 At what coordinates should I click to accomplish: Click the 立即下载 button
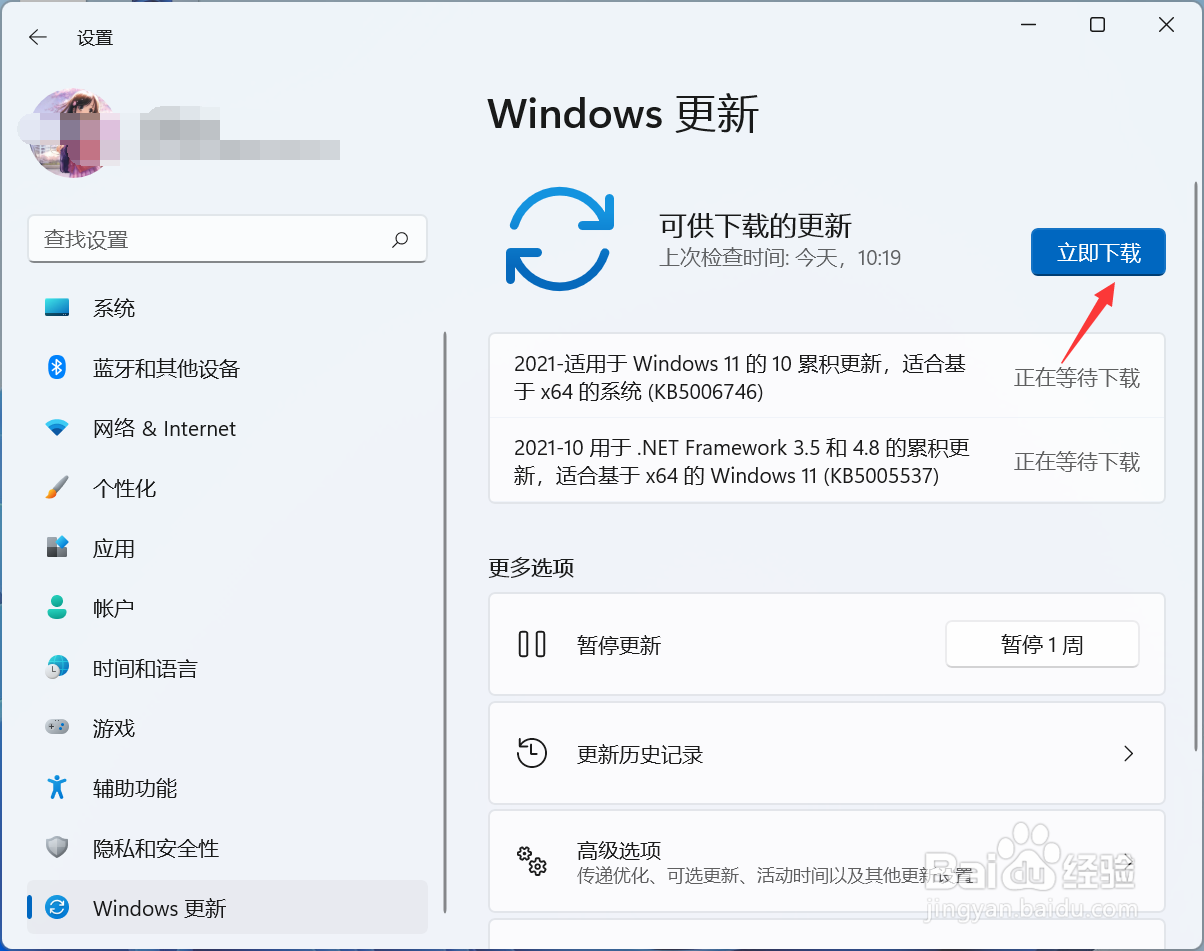pyautogui.click(x=1098, y=253)
